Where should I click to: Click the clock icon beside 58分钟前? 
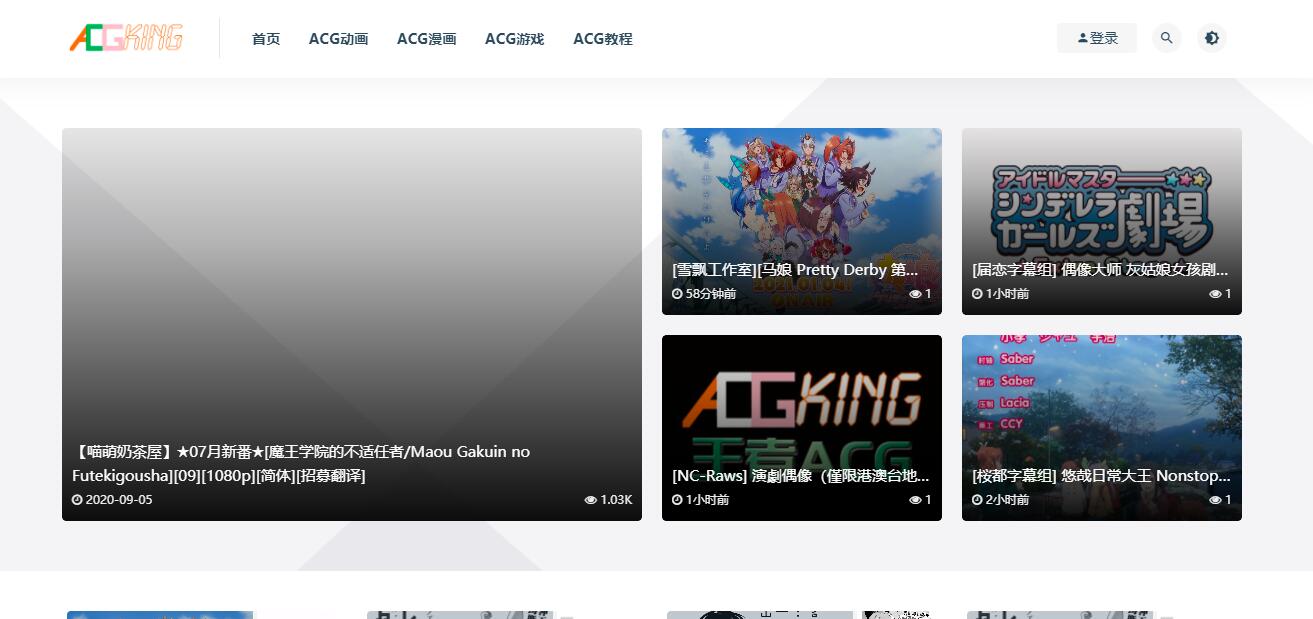point(677,294)
